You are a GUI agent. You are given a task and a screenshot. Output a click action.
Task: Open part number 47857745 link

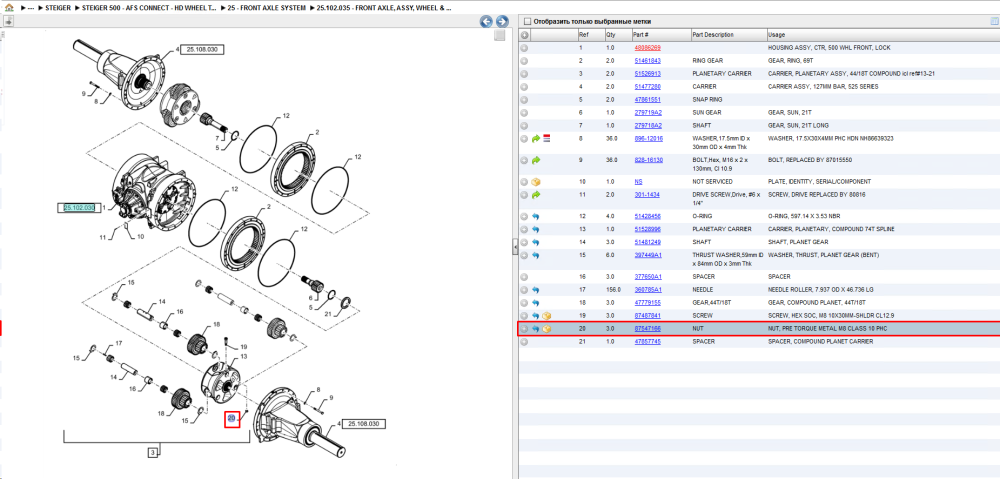pyautogui.click(x=647, y=342)
